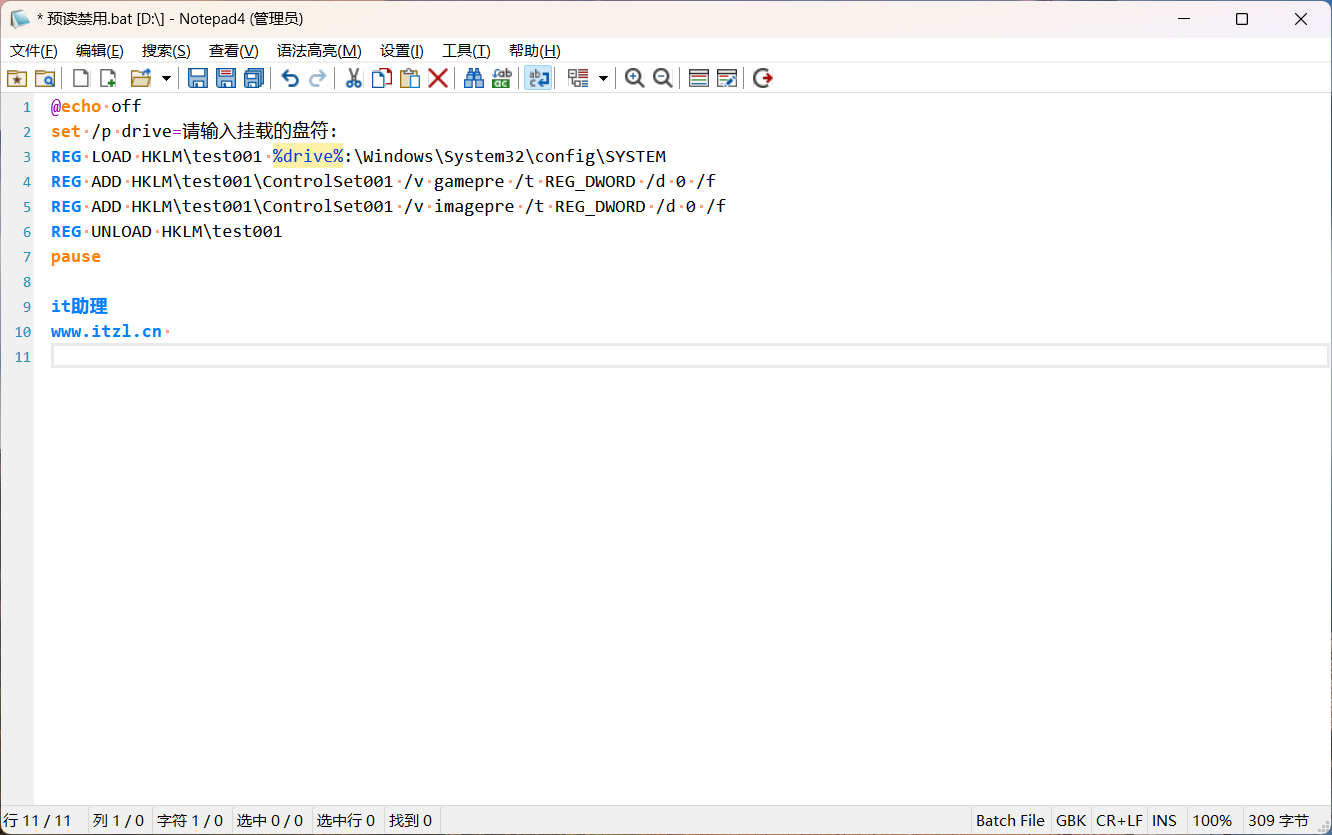Click the Undo arrow icon

[289, 77]
